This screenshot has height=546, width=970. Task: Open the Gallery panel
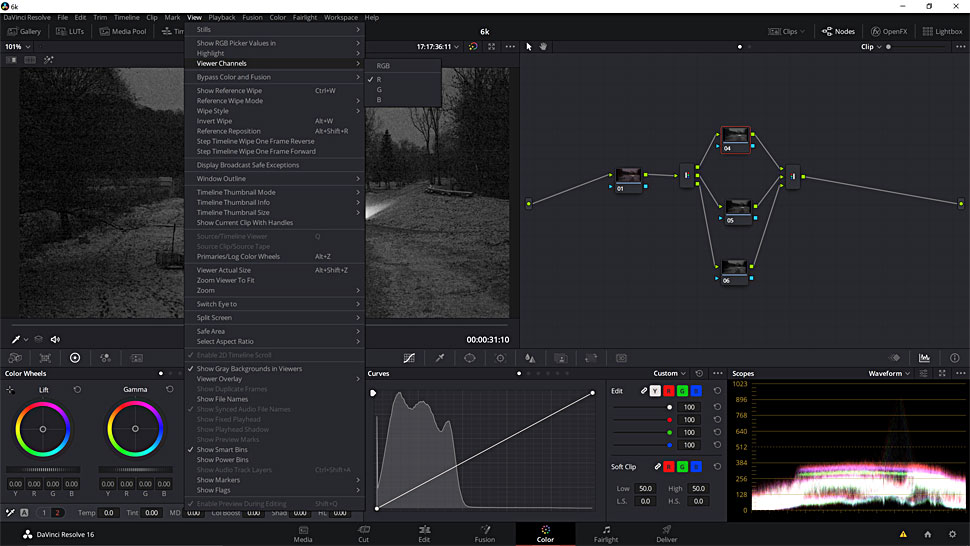(24, 31)
